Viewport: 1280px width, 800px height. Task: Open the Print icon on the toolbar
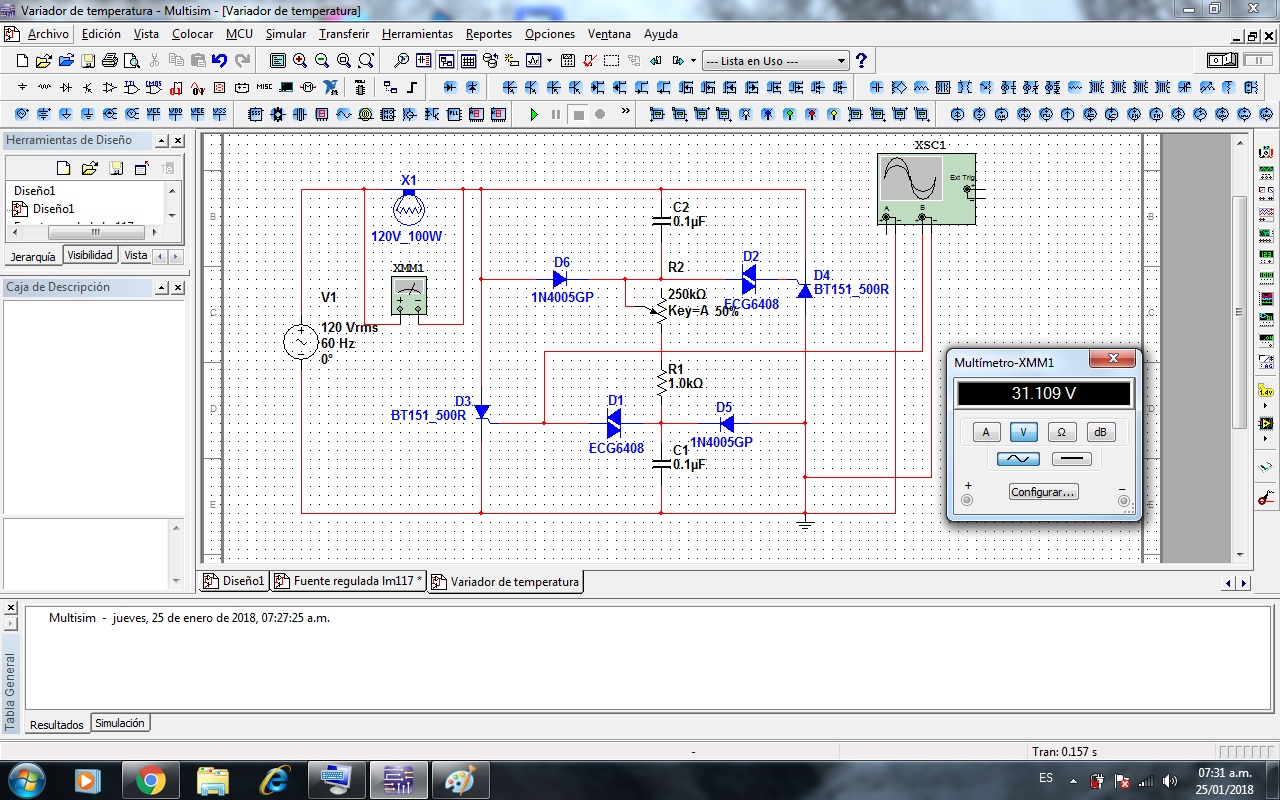(x=109, y=59)
